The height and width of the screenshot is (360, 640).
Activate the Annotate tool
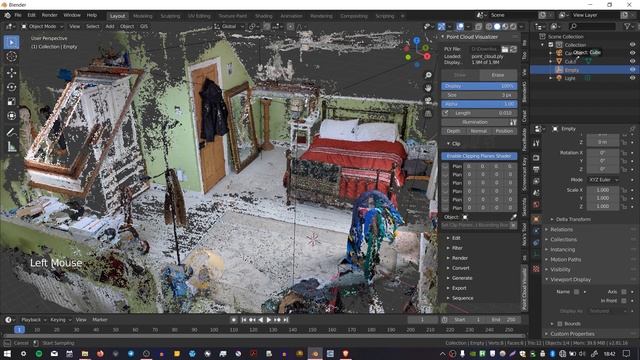point(11,132)
